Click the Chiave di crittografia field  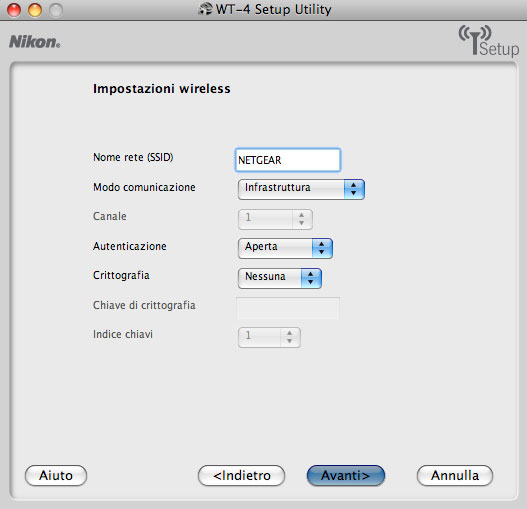(288, 308)
